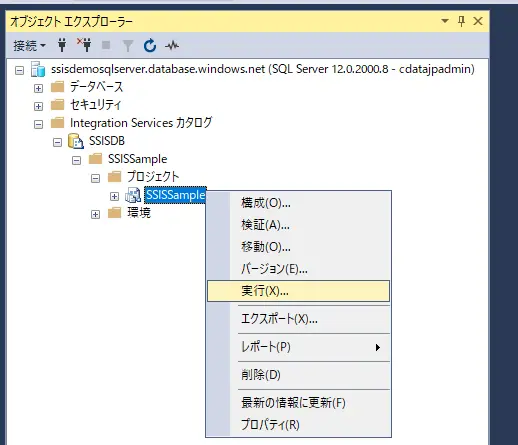Collapse the SSISDB catalog node
Image resolution: width=518 pixels, height=445 pixels.
click(57, 142)
